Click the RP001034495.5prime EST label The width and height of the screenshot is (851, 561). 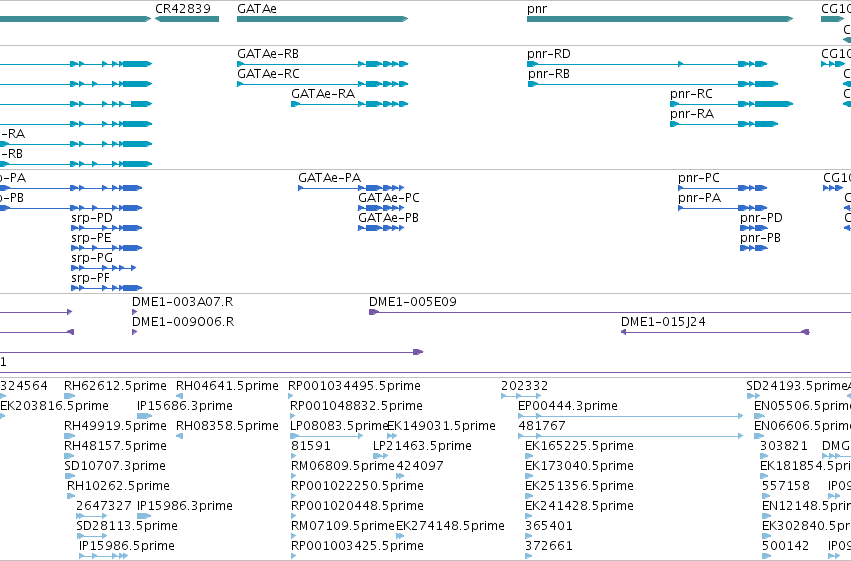click(354, 386)
